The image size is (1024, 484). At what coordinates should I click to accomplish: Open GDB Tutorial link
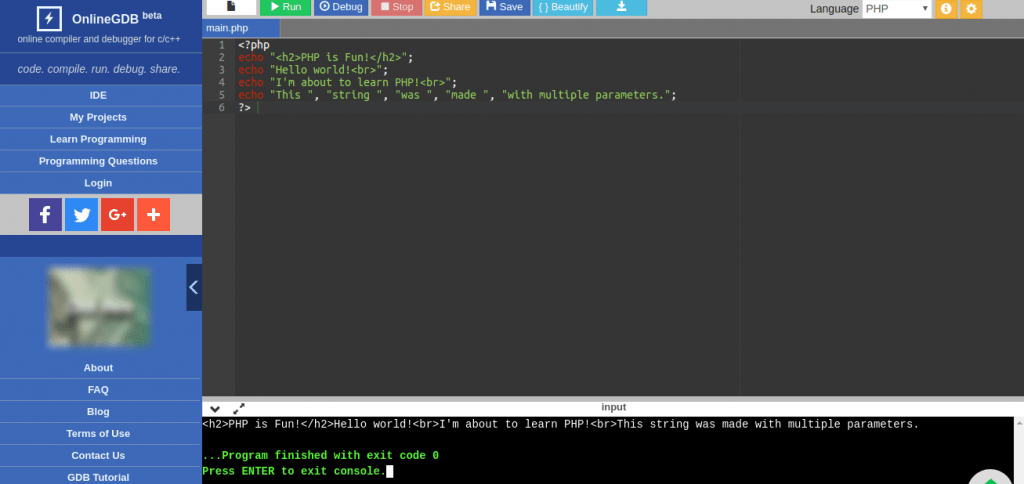[98, 477]
